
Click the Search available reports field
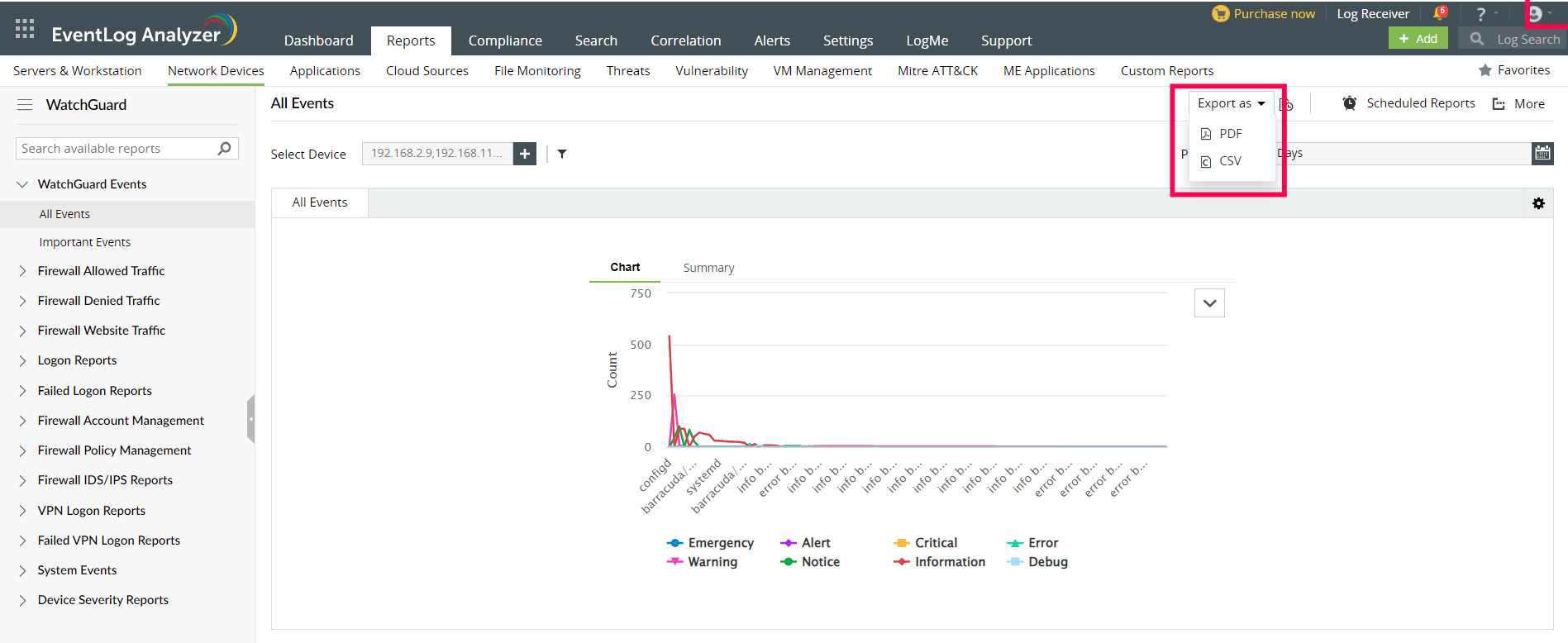[x=116, y=149]
